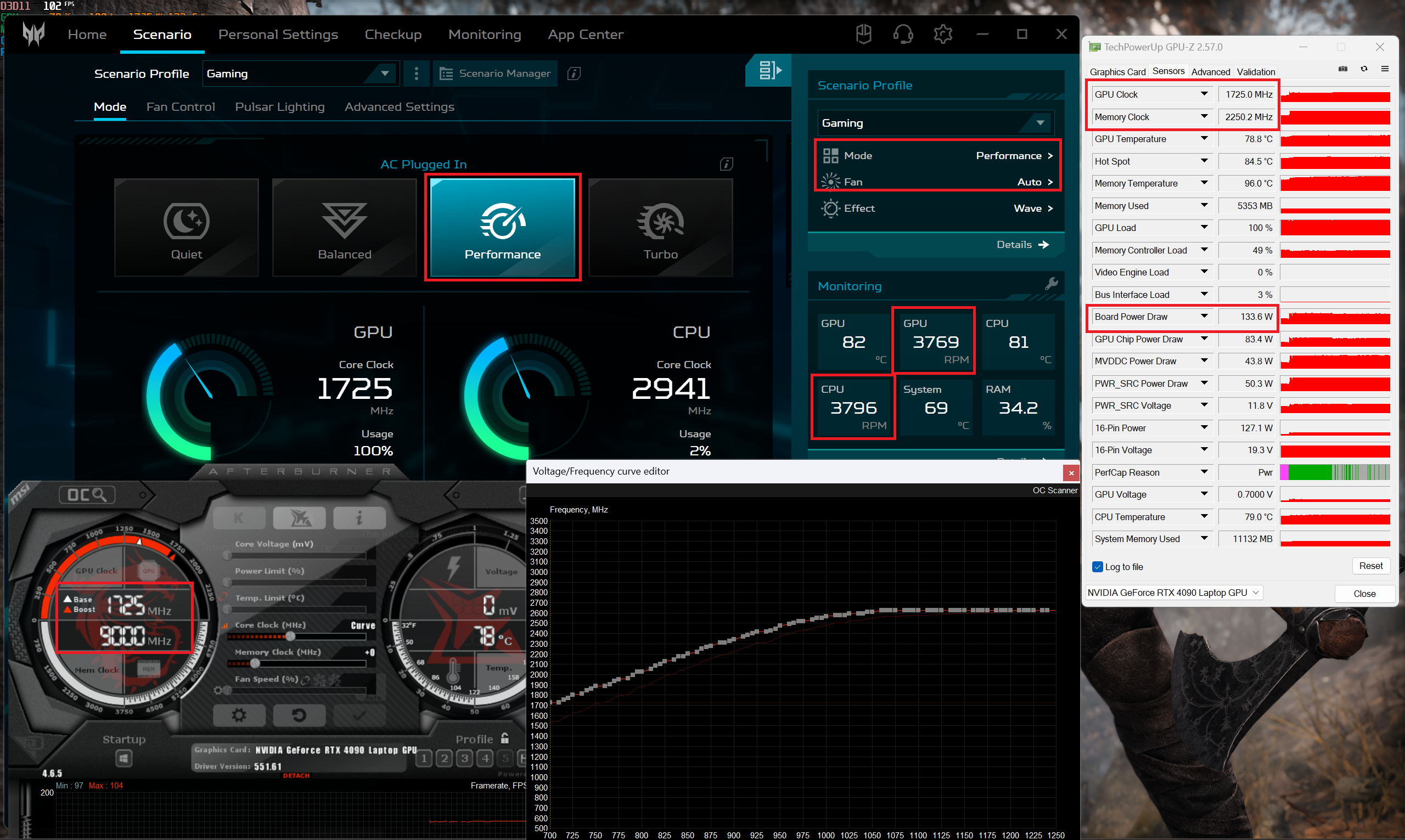1405x840 pixels.
Task: Open Monitoring wrench settings icon
Action: 1051,284
